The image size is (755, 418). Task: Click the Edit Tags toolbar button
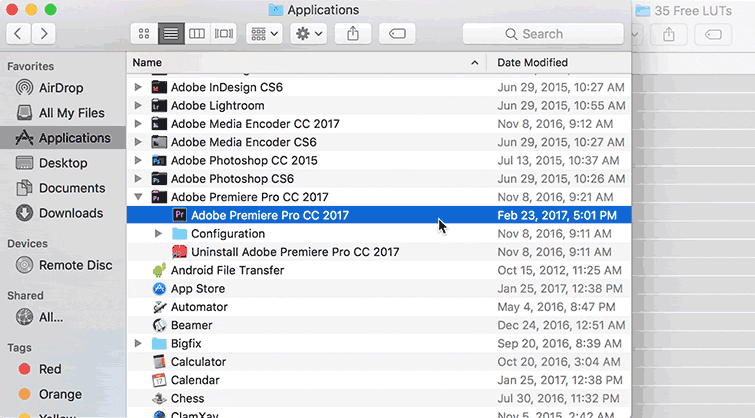[x=397, y=34]
